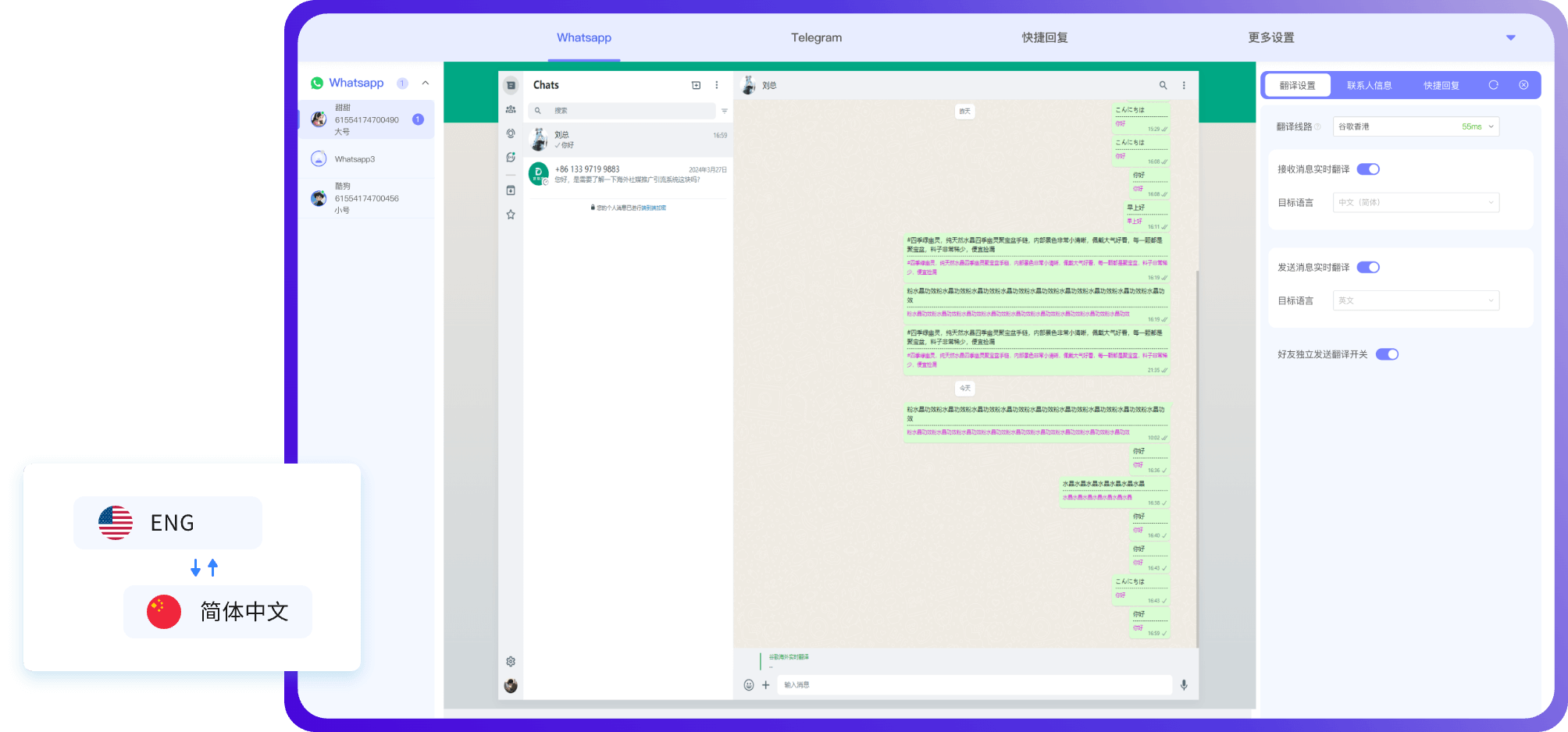Open the archived chats icon
Viewport: 1568px width, 732px height.
511,190
